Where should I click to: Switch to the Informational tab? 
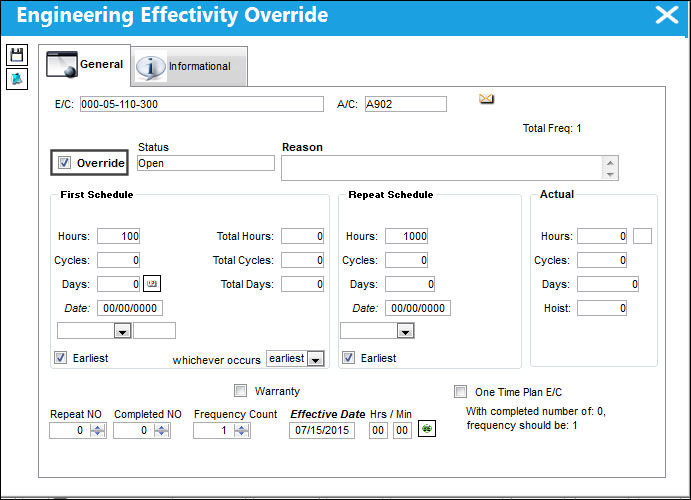coord(189,67)
